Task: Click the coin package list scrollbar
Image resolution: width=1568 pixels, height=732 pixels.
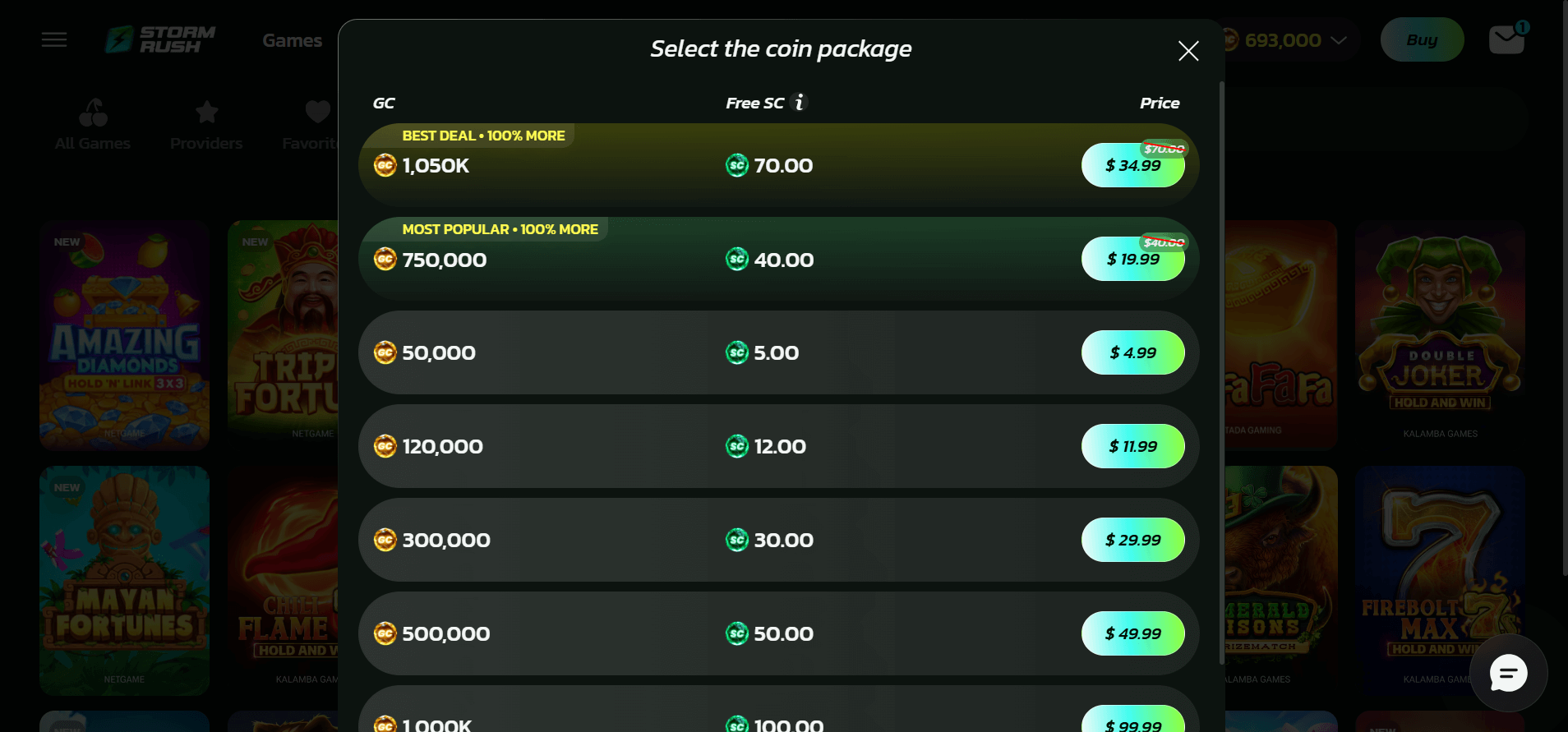Action: tap(1222, 370)
